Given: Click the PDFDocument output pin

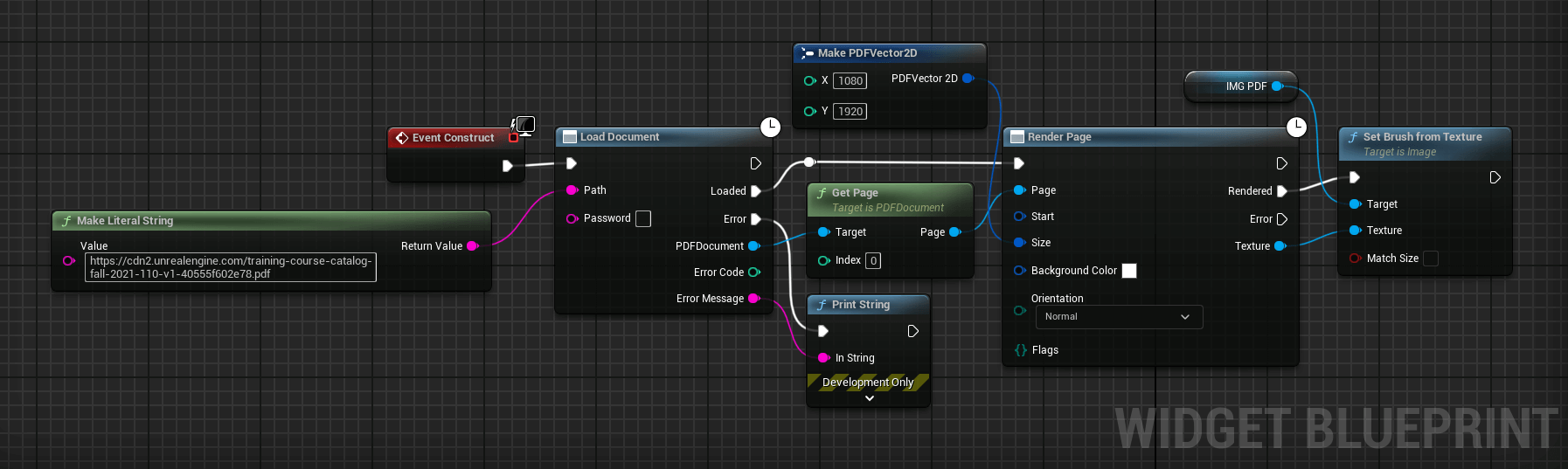Looking at the screenshot, I should click(753, 246).
